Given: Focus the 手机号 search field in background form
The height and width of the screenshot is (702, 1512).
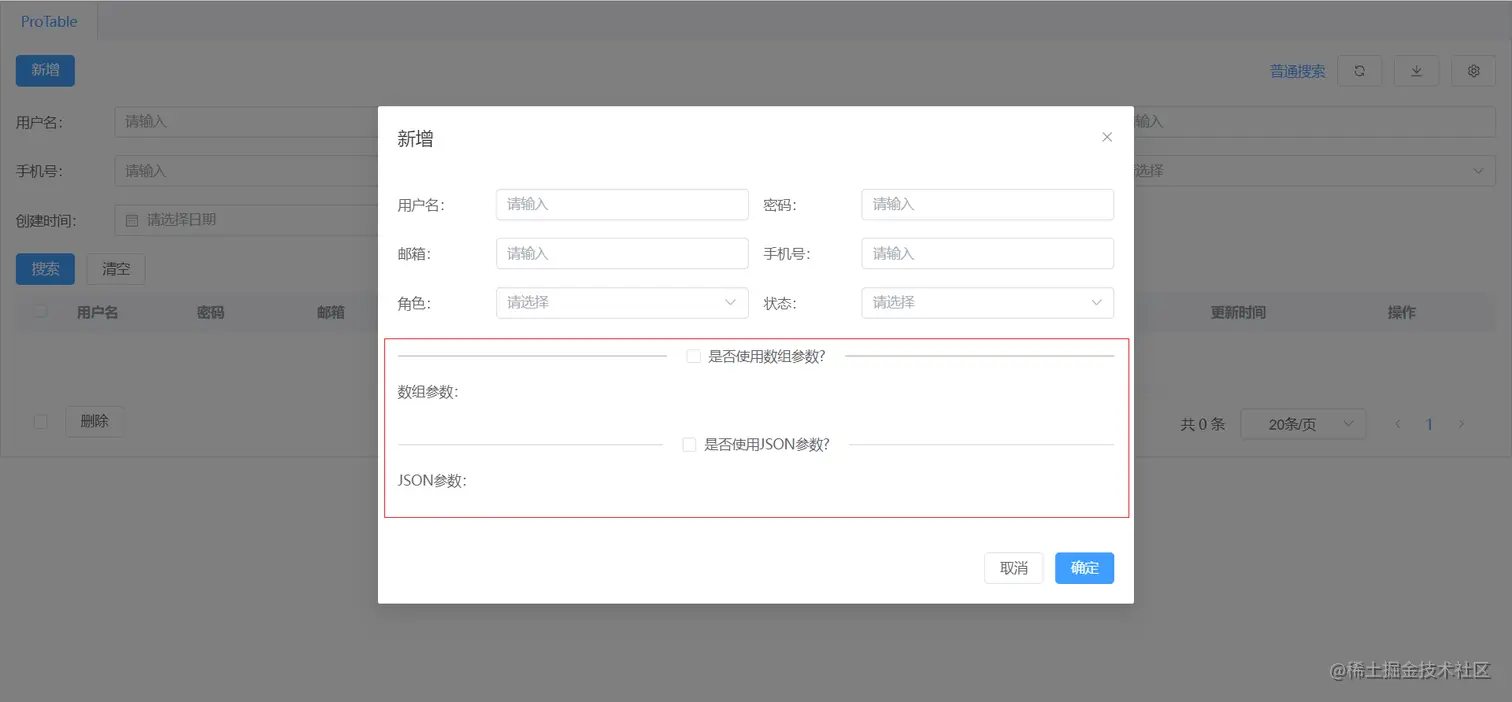Looking at the screenshot, I should 247,170.
